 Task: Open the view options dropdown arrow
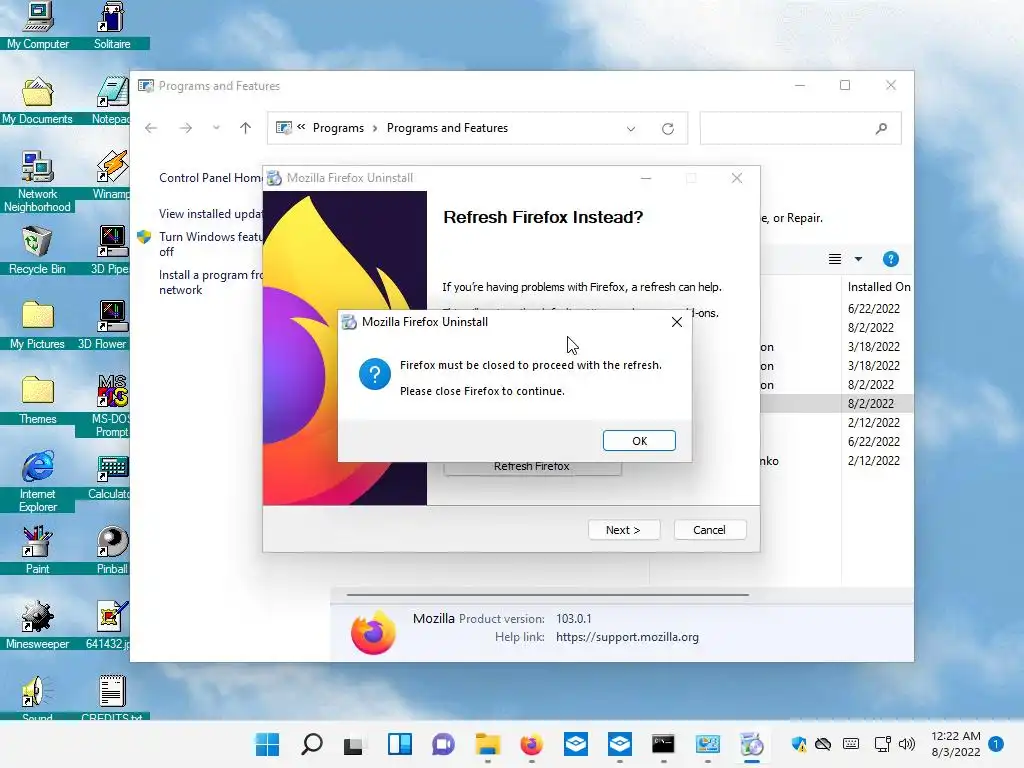point(858,259)
